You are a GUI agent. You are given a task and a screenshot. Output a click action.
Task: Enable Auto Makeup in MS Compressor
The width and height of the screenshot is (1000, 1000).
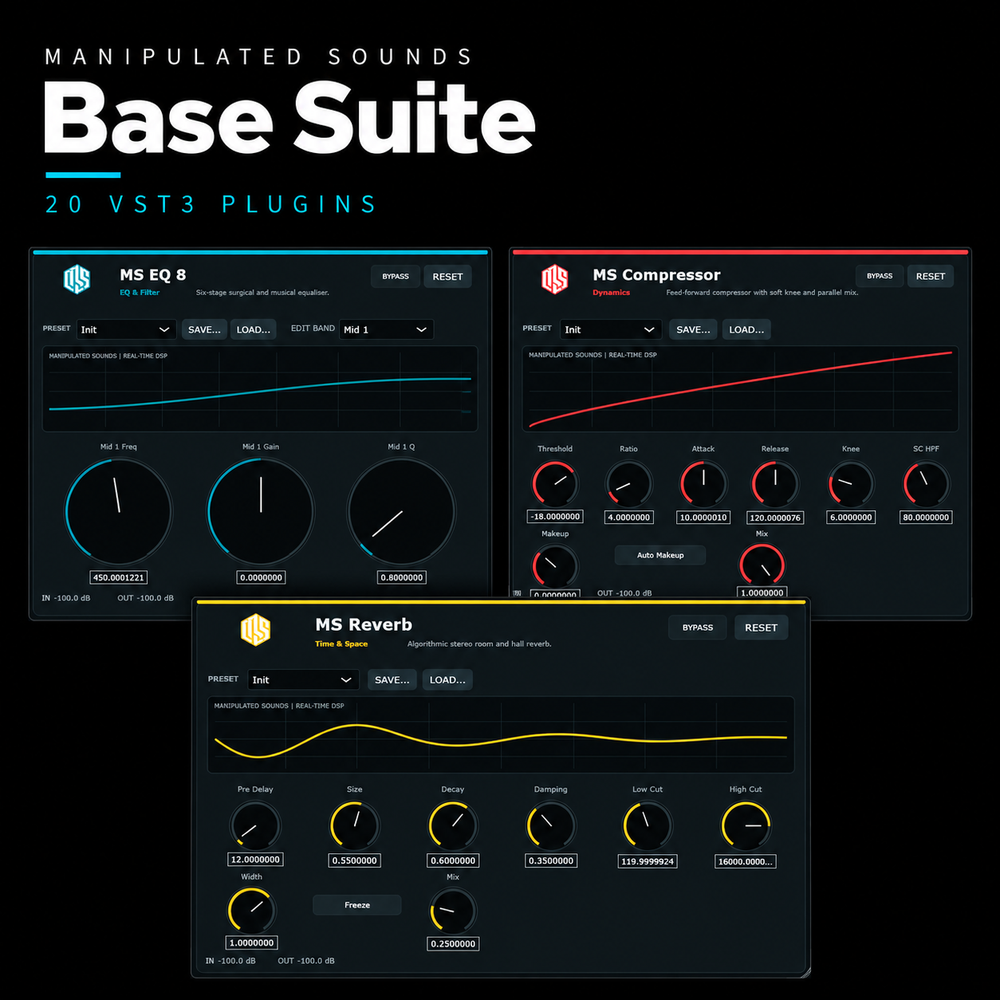[660, 555]
